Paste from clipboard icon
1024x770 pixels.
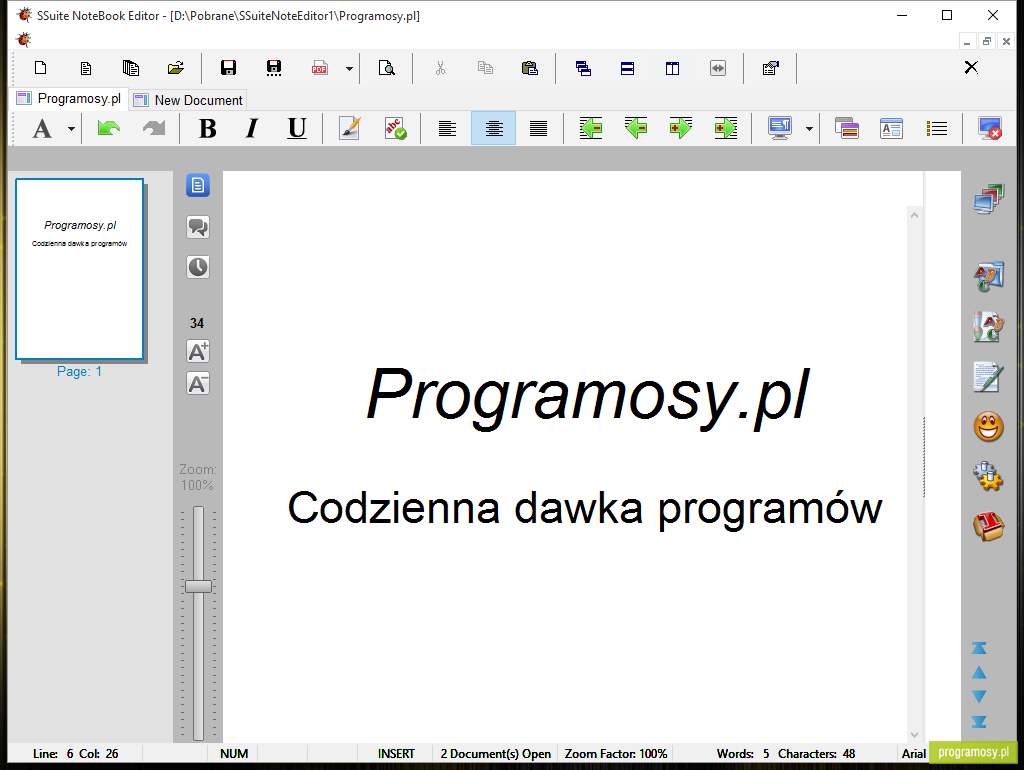[x=530, y=68]
